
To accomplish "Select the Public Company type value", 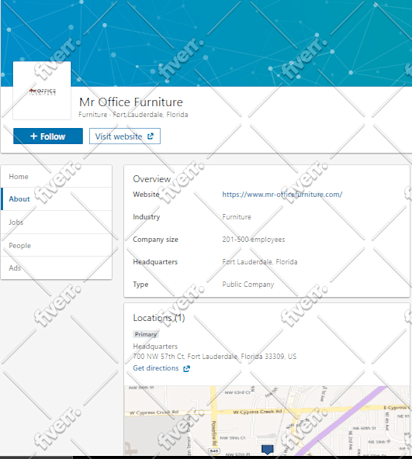I will pos(248,284).
